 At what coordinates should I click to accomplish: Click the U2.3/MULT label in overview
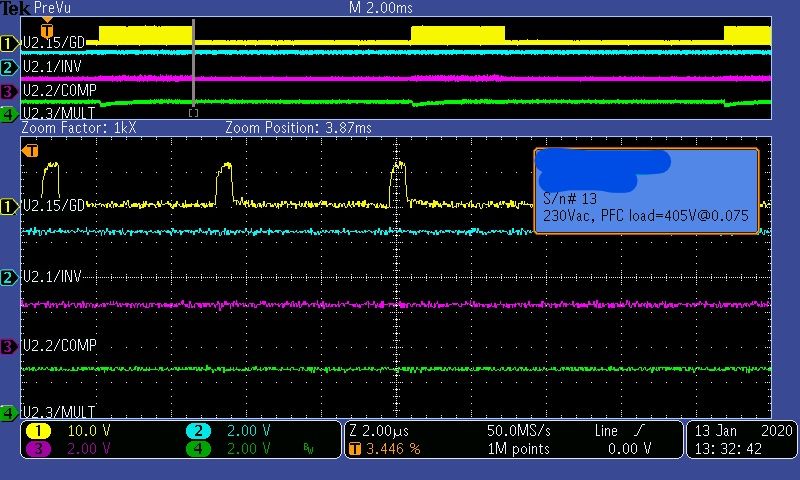tap(59, 113)
